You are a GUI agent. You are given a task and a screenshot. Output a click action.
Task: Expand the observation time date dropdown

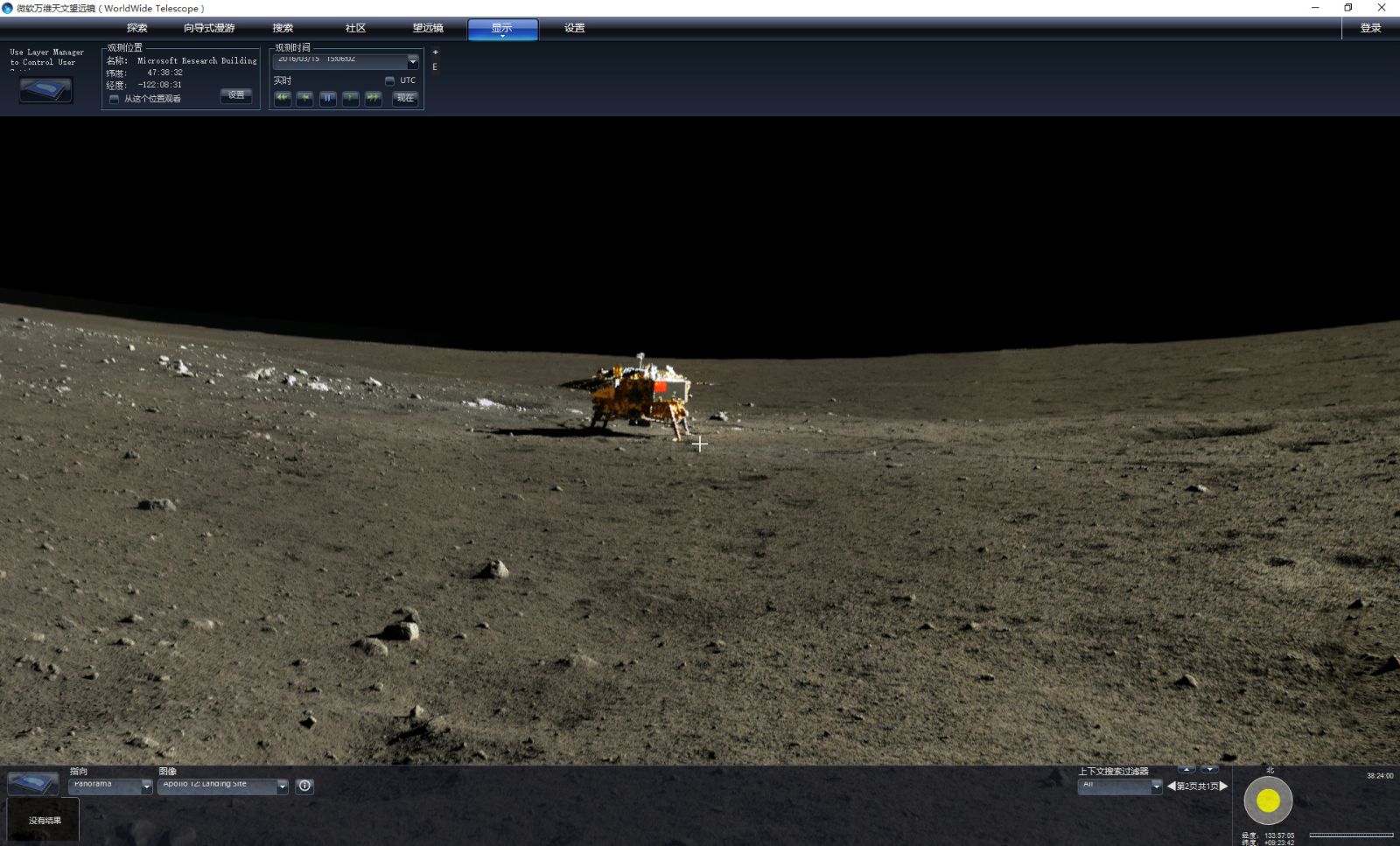(x=412, y=61)
